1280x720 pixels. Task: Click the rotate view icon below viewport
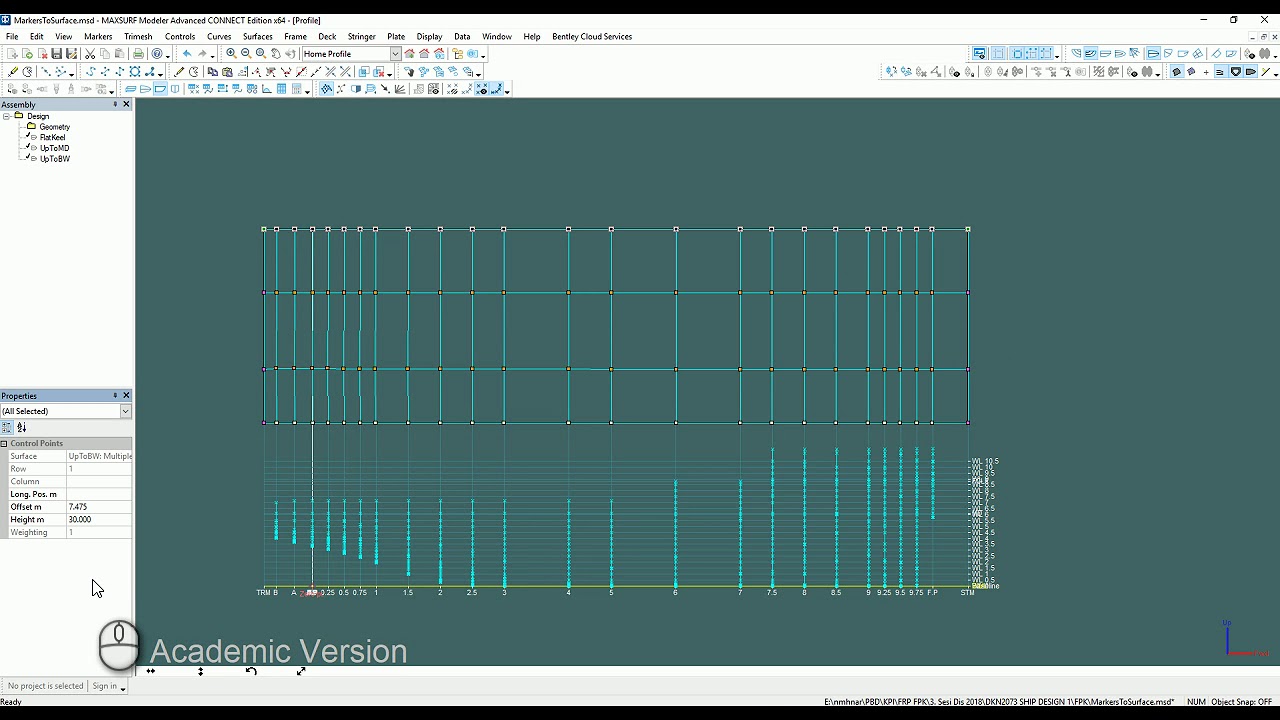[251, 671]
